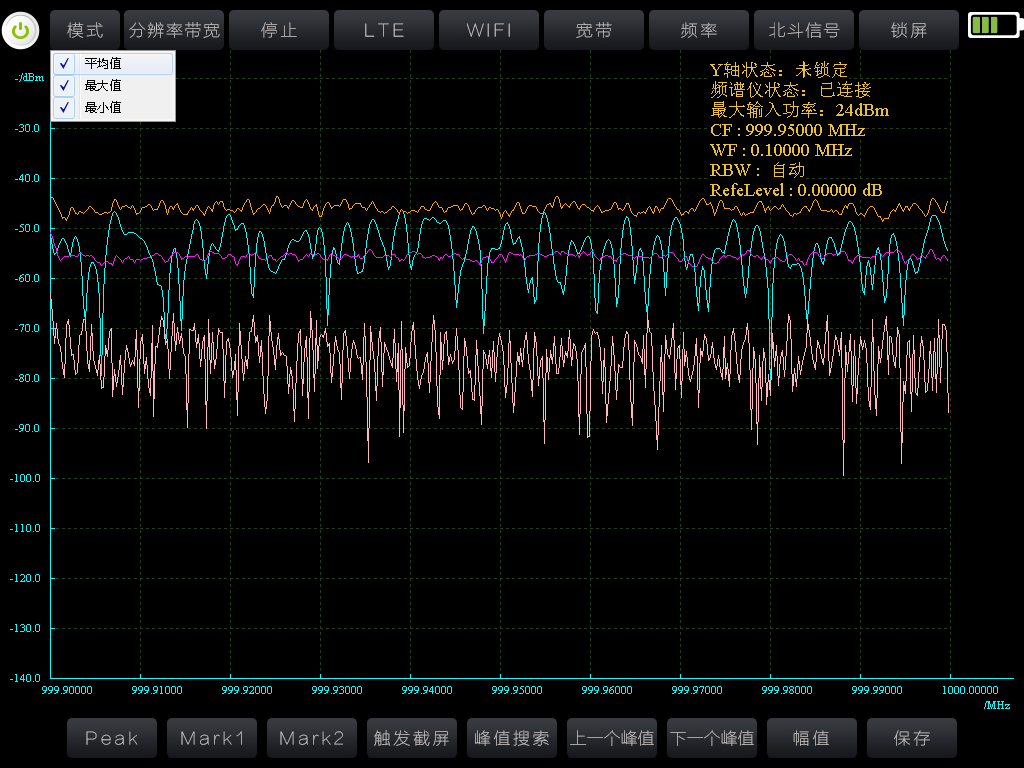Open the 模式 mode menu
1024x768 pixels.
[x=85, y=30]
